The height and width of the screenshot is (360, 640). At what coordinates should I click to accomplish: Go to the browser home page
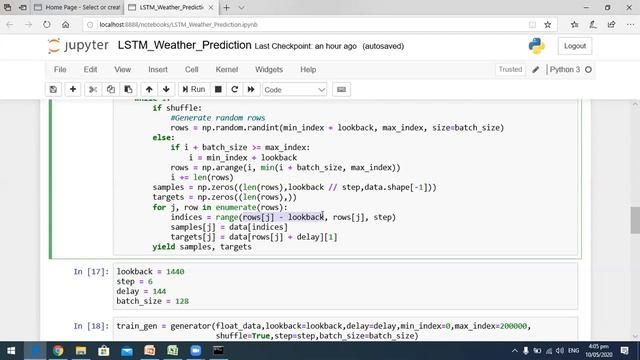(x=65, y=24)
